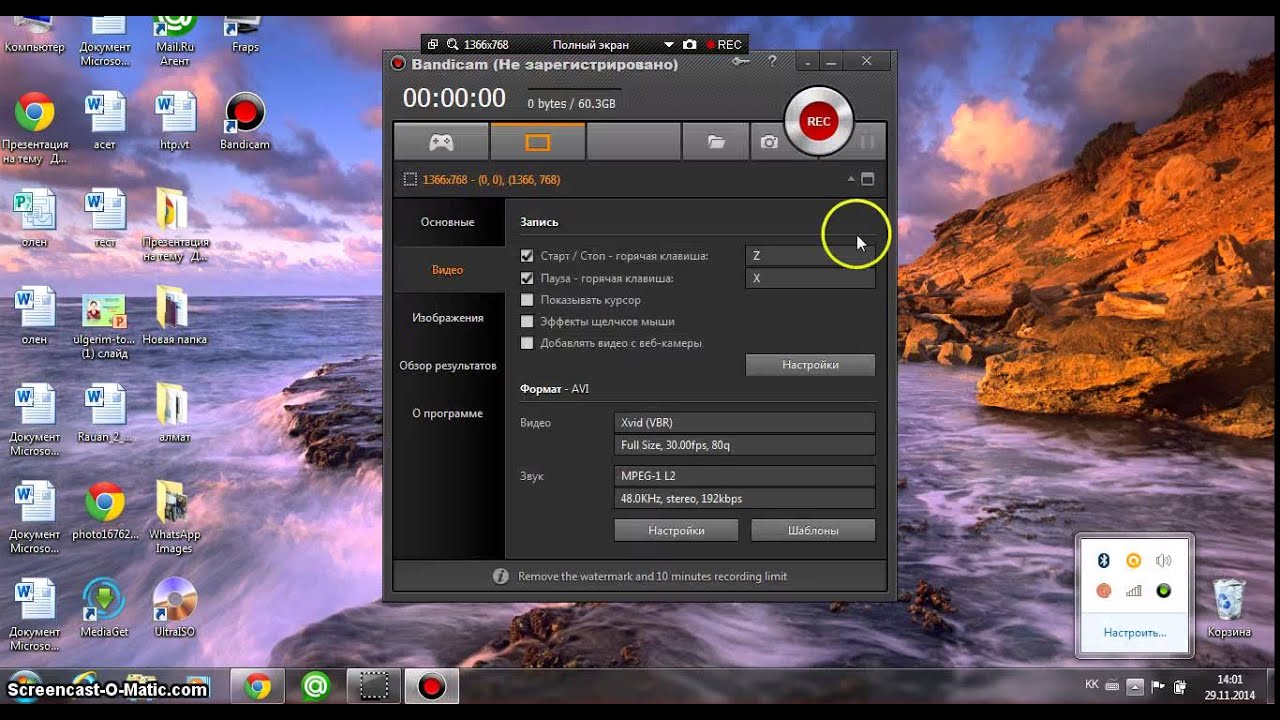Click the magnifier icon in the overlay bar
This screenshot has width=1280, height=720.
click(x=453, y=45)
